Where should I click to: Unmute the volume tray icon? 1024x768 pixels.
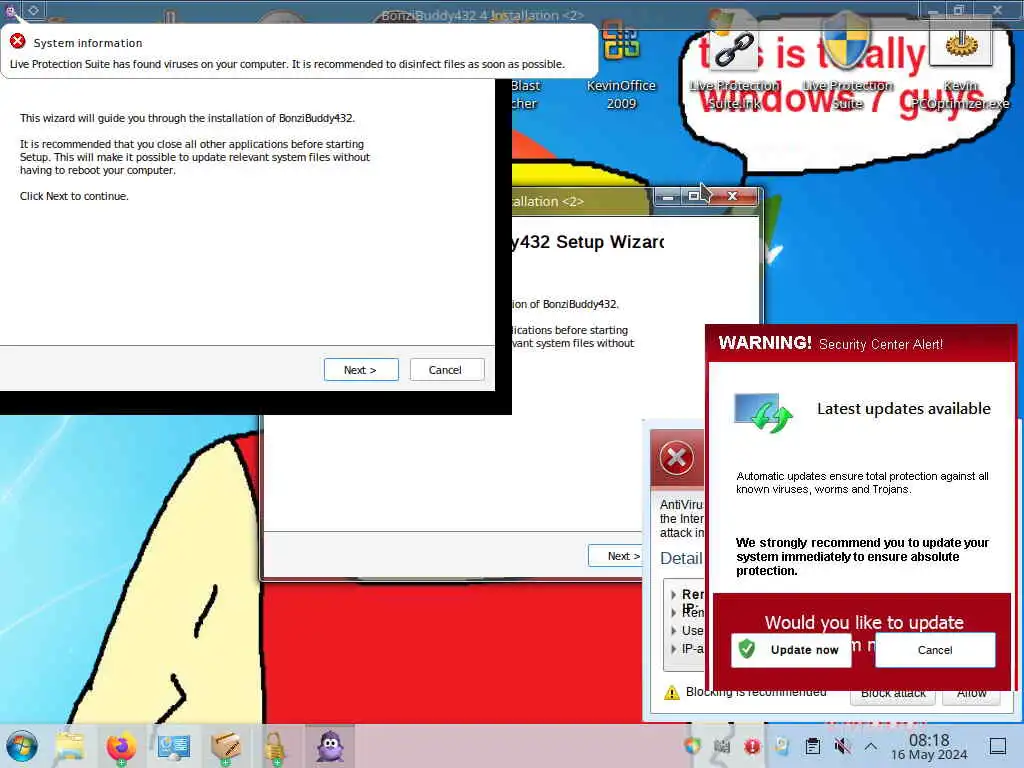click(x=842, y=746)
